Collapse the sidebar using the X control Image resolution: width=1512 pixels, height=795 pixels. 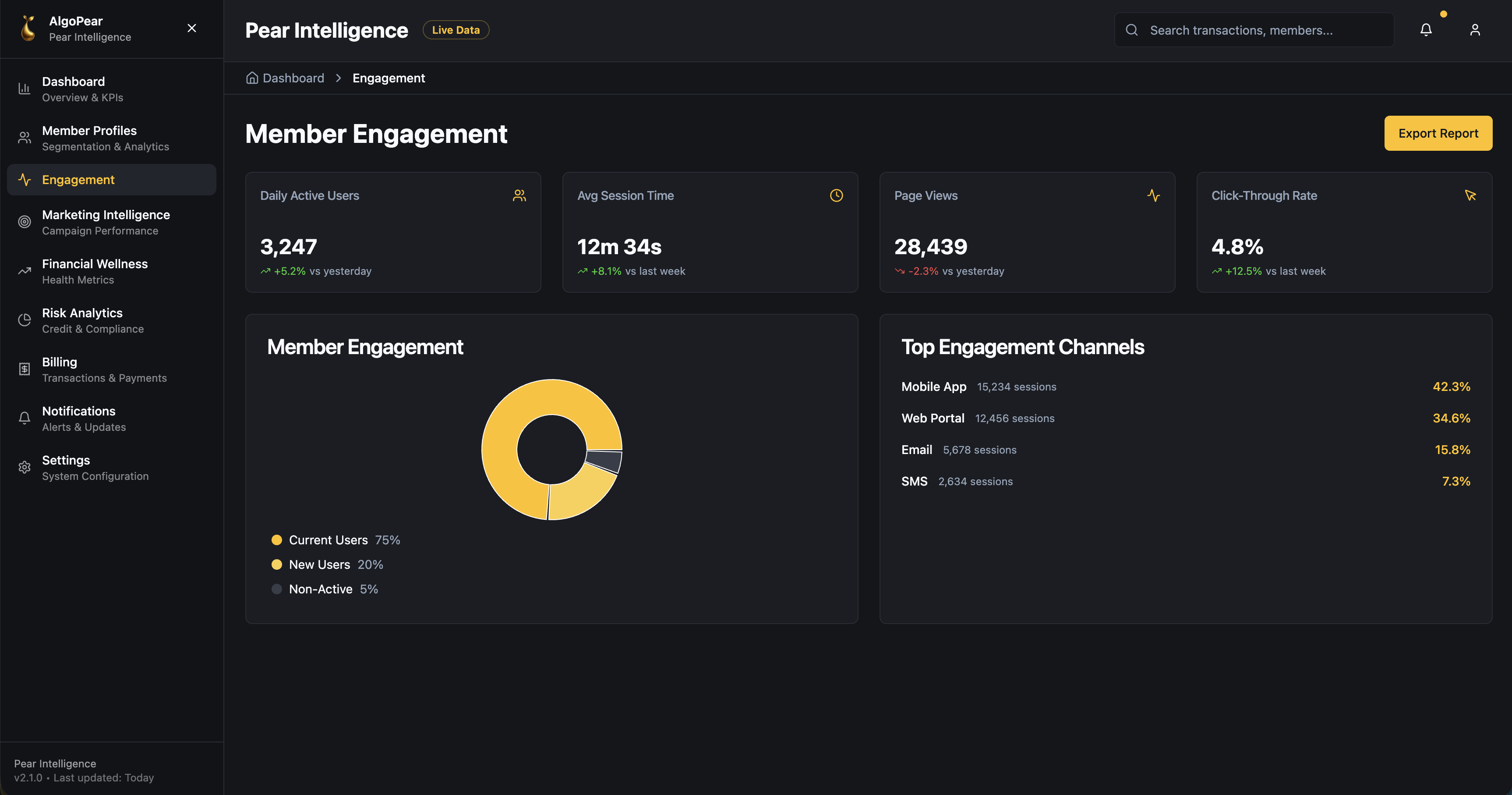[192, 28]
